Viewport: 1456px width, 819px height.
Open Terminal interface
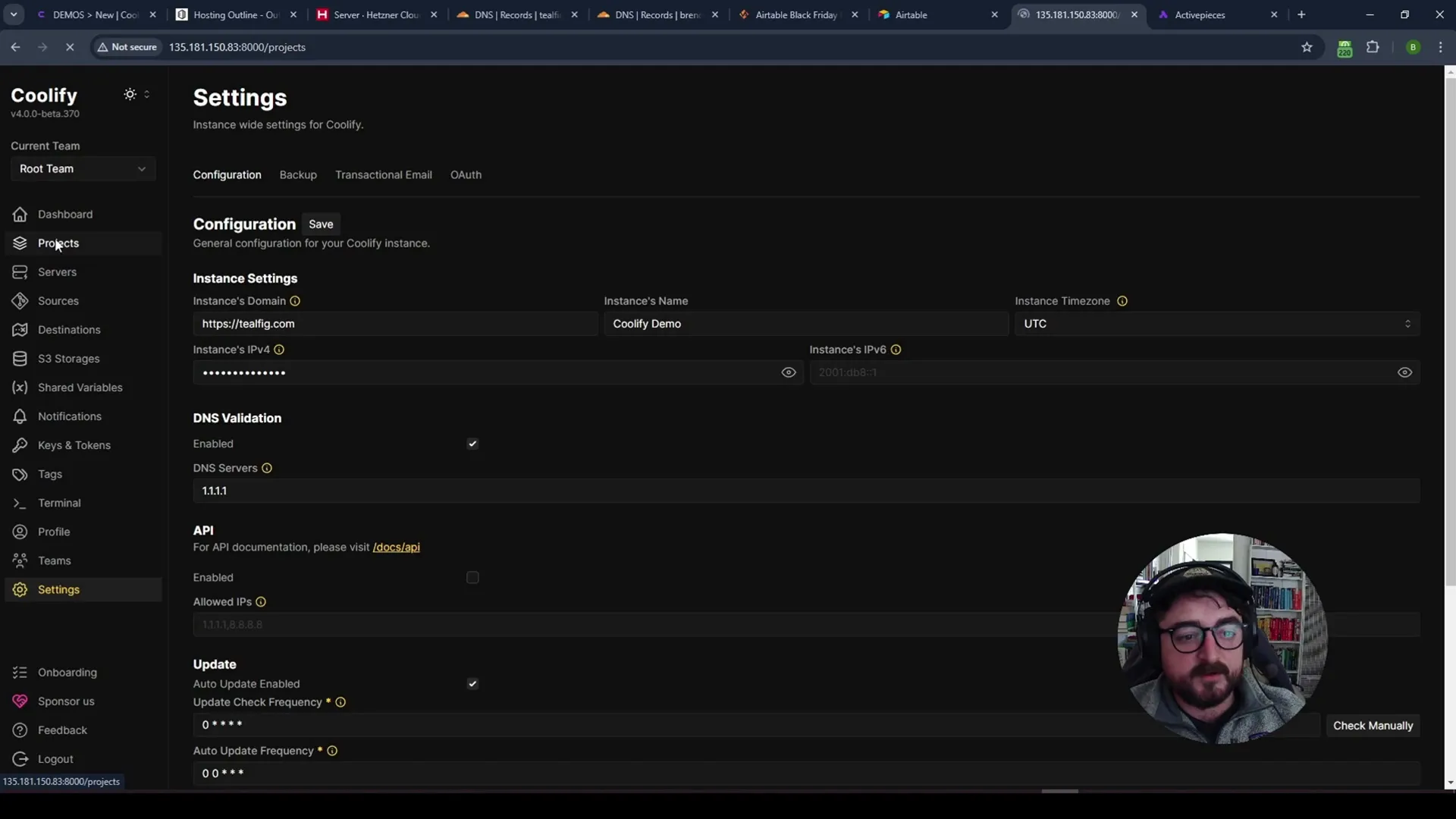(x=59, y=502)
